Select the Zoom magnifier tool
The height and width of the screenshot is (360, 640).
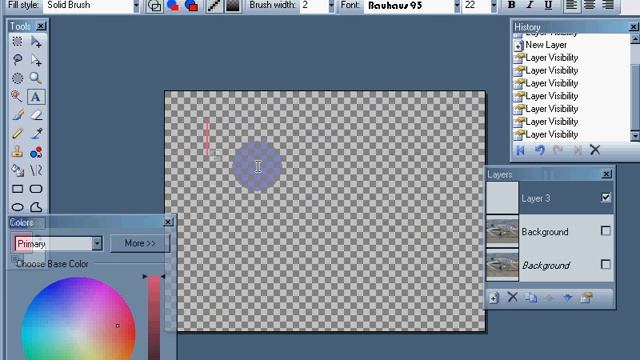pos(36,78)
